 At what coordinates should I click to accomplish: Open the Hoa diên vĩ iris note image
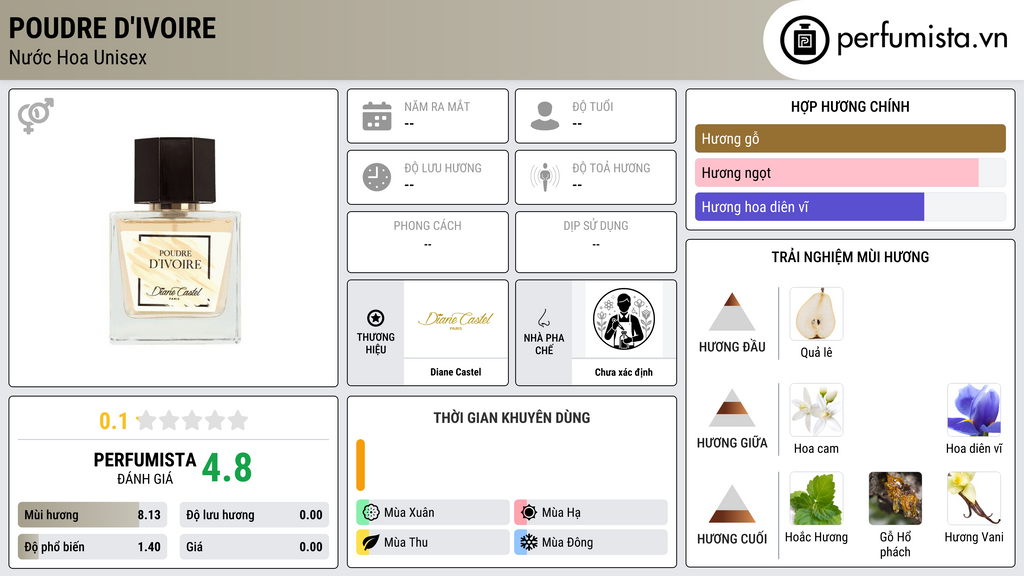pos(974,410)
